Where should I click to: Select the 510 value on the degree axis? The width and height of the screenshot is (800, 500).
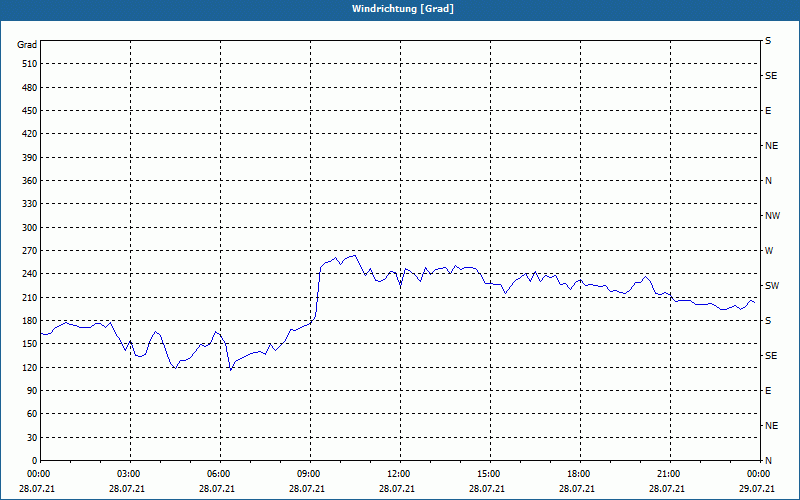pos(30,64)
